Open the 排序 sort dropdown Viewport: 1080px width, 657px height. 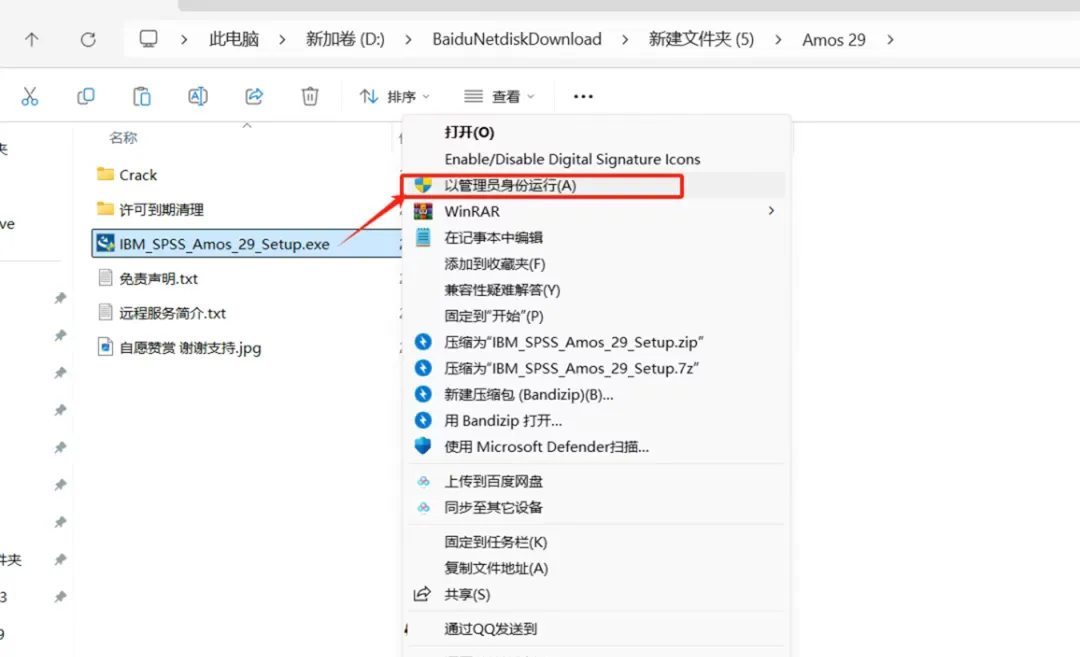pos(395,96)
